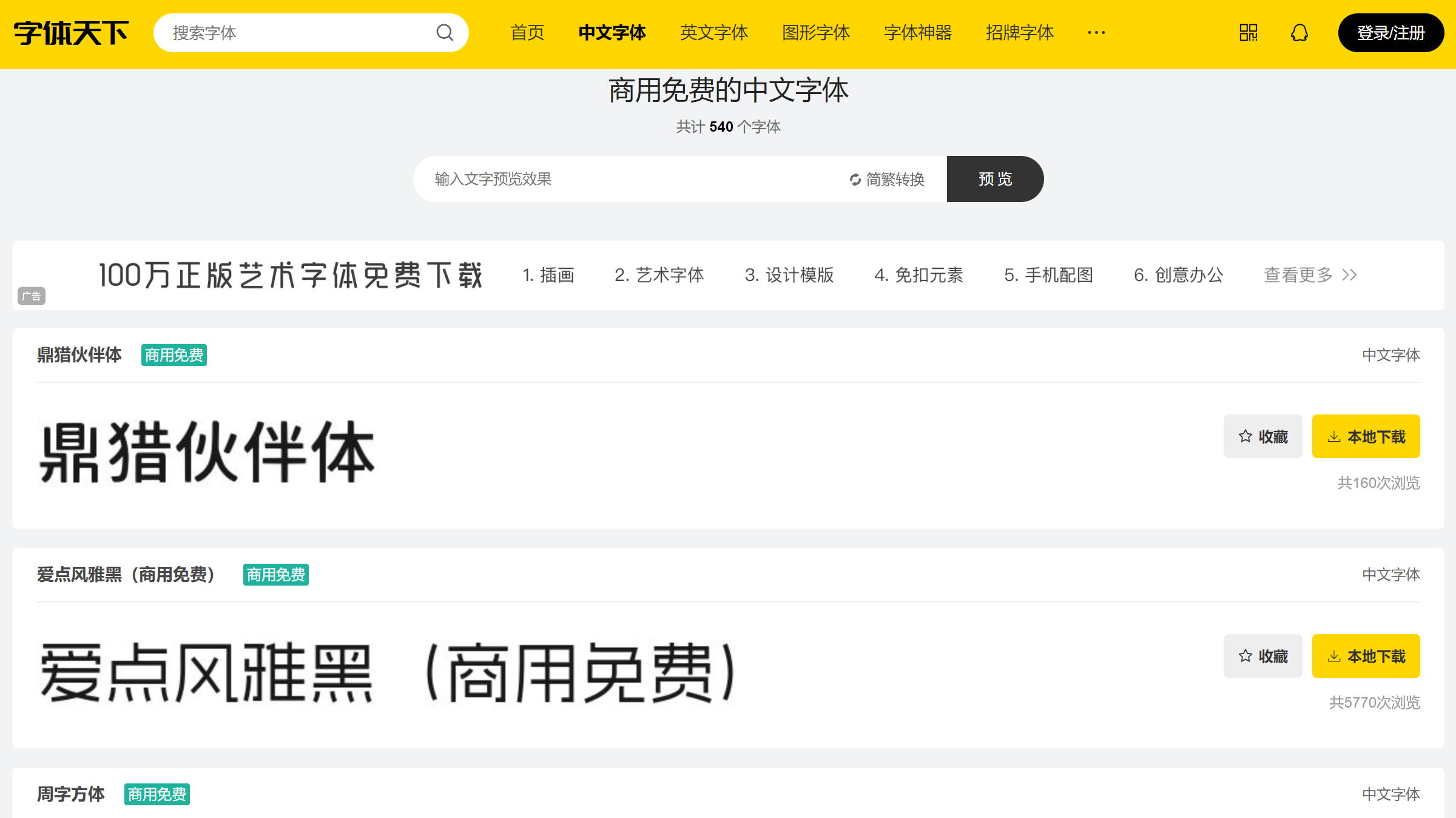
Task: Open the 招牌字体 category
Action: coord(1019,33)
